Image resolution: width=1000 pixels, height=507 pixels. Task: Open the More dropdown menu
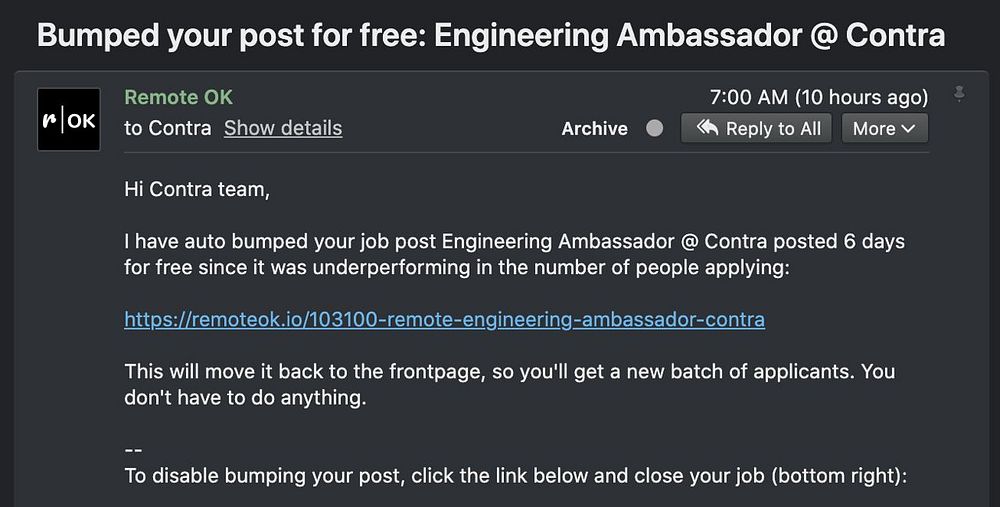pyautogui.click(x=884, y=128)
